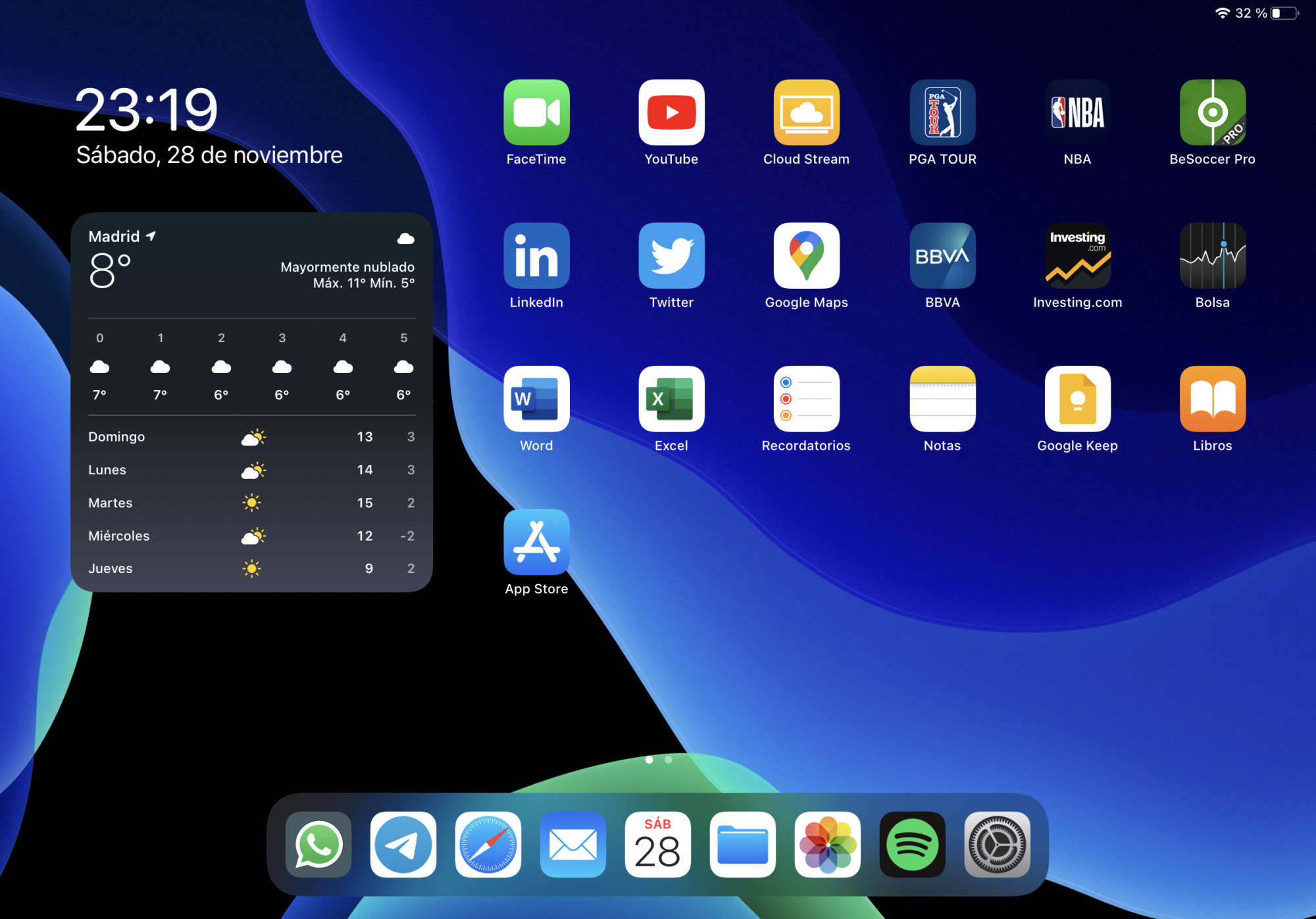Viewport: 1316px width, 919px height.
Task: Tap the Miércoles forecast row
Action: (251, 535)
